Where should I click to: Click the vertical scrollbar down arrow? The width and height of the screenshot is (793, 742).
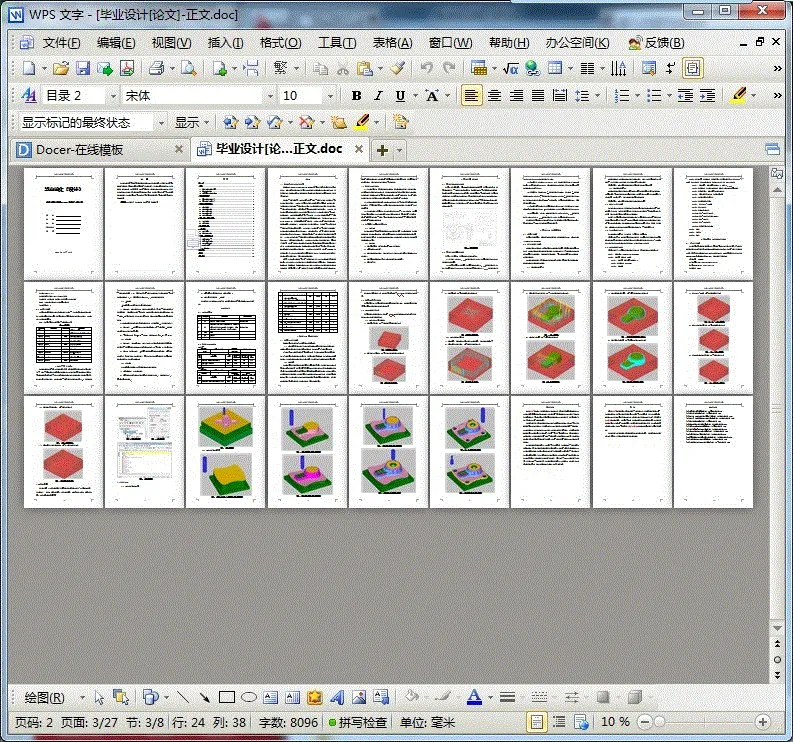pos(777,628)
